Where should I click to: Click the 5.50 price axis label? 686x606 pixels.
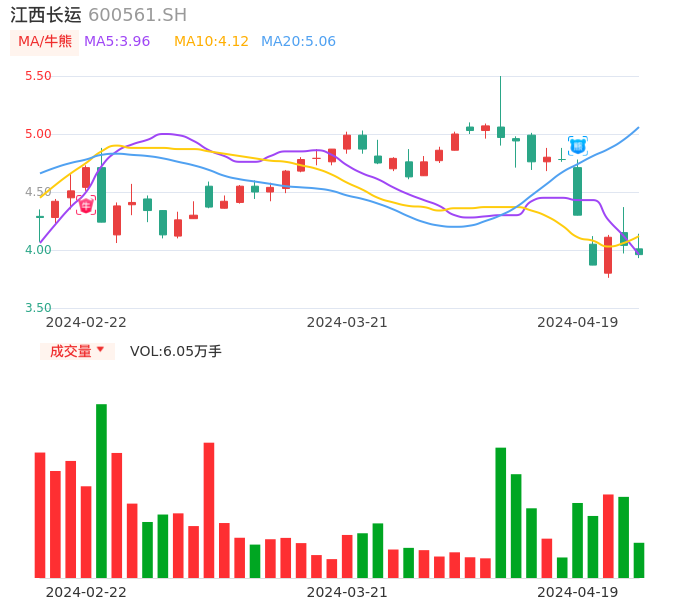click(x=38, y=76)
